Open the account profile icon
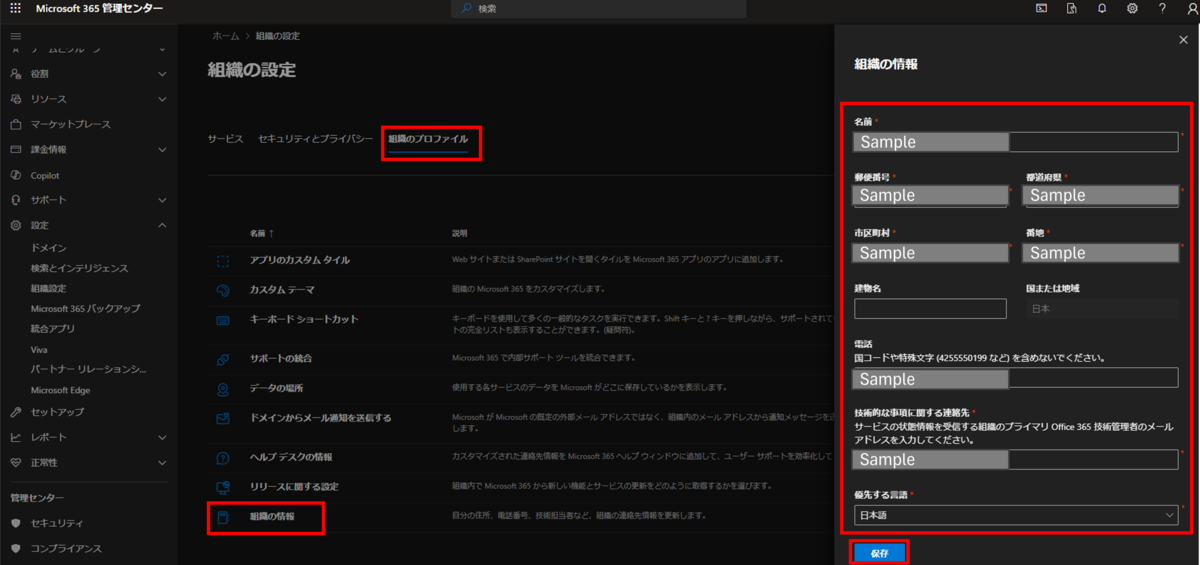The image size is (1200, 565). pyautogui.click(x=1192, y=8)
